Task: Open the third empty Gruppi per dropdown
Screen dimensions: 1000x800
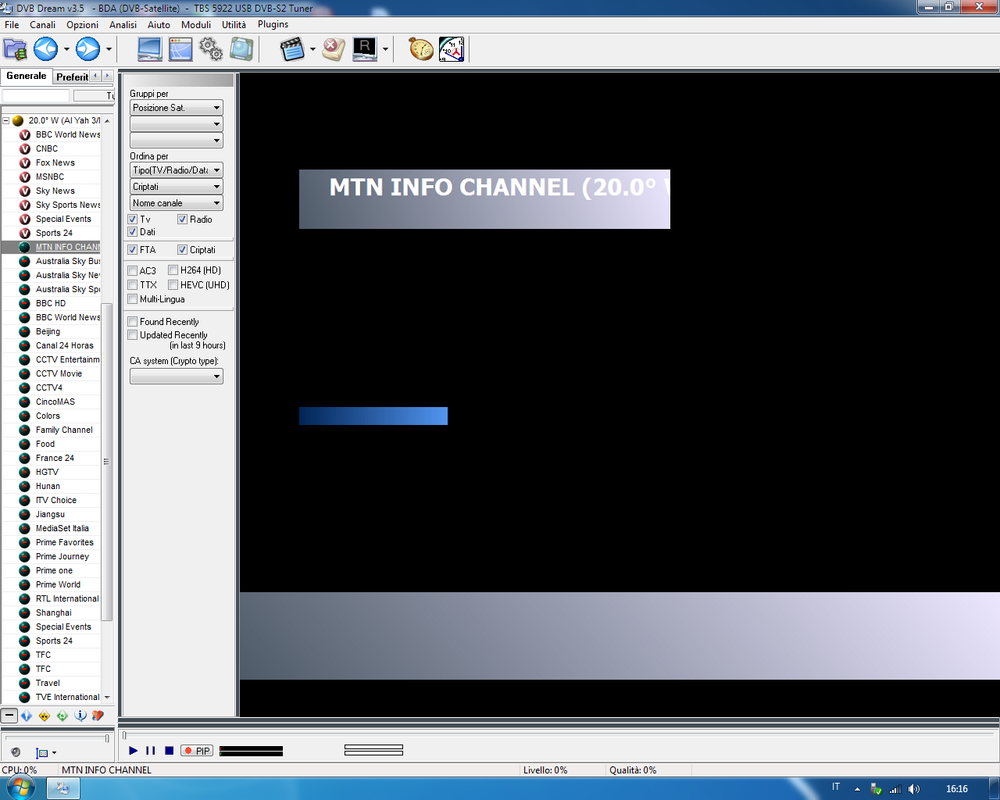Action: click(176, 140)
